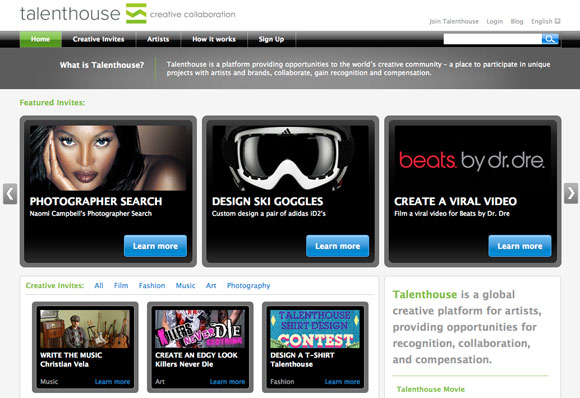Filter creative invites by All

99,286
